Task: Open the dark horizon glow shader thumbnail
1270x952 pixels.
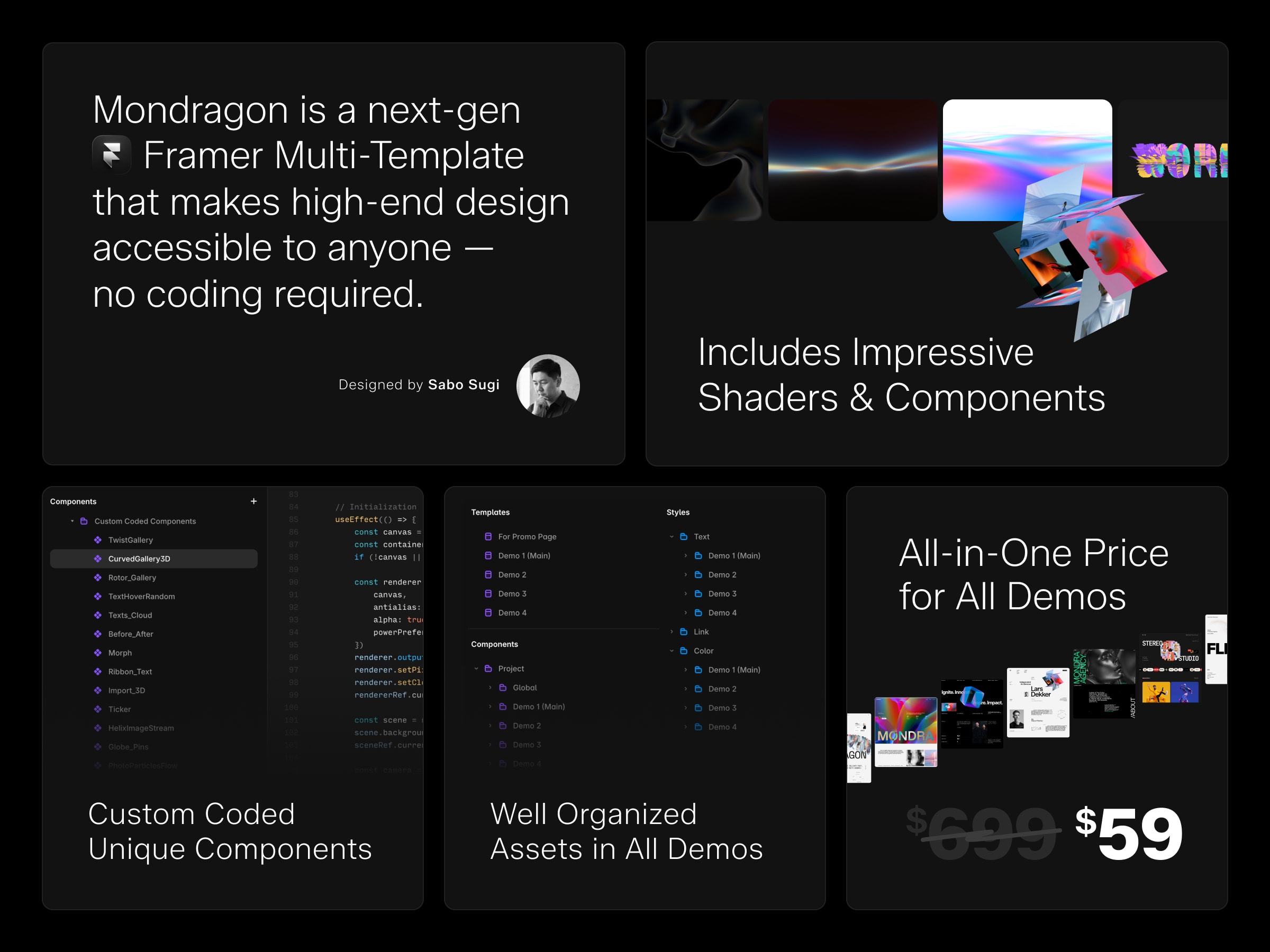Action: point(852,160)
